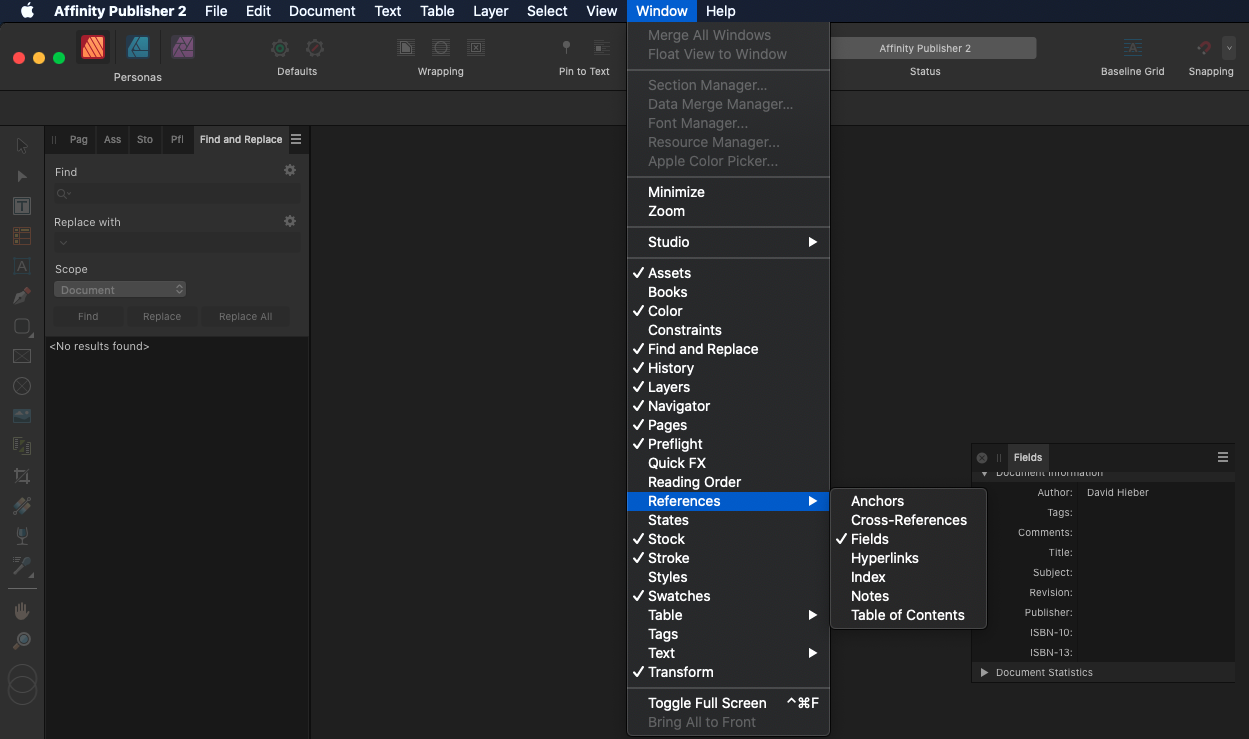Toggle the Baseline Grid icon
Image resolution: width=1249 pixels, height=739 pixels.
1132,48
